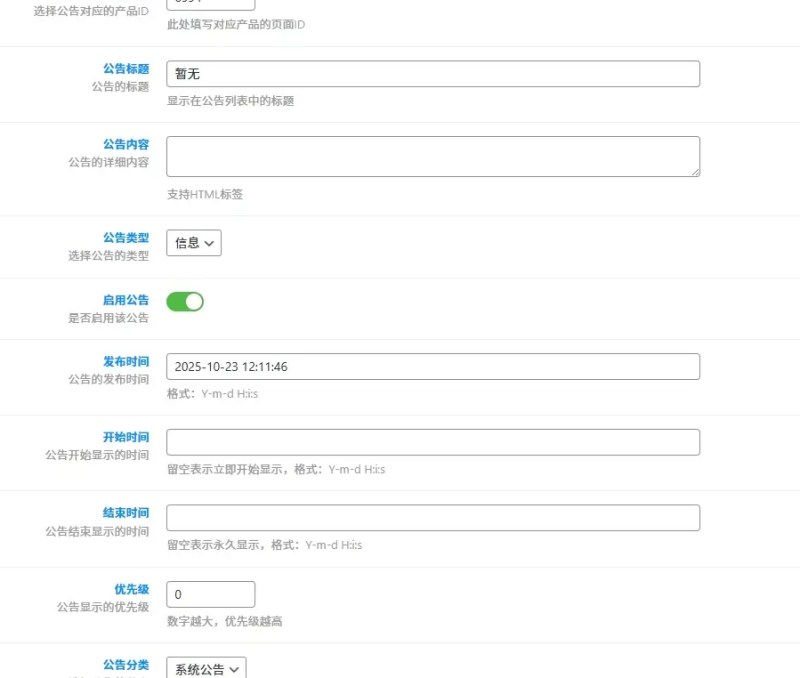Click the empty 开始时间 input field
The image size is (800, 678).
430,441
